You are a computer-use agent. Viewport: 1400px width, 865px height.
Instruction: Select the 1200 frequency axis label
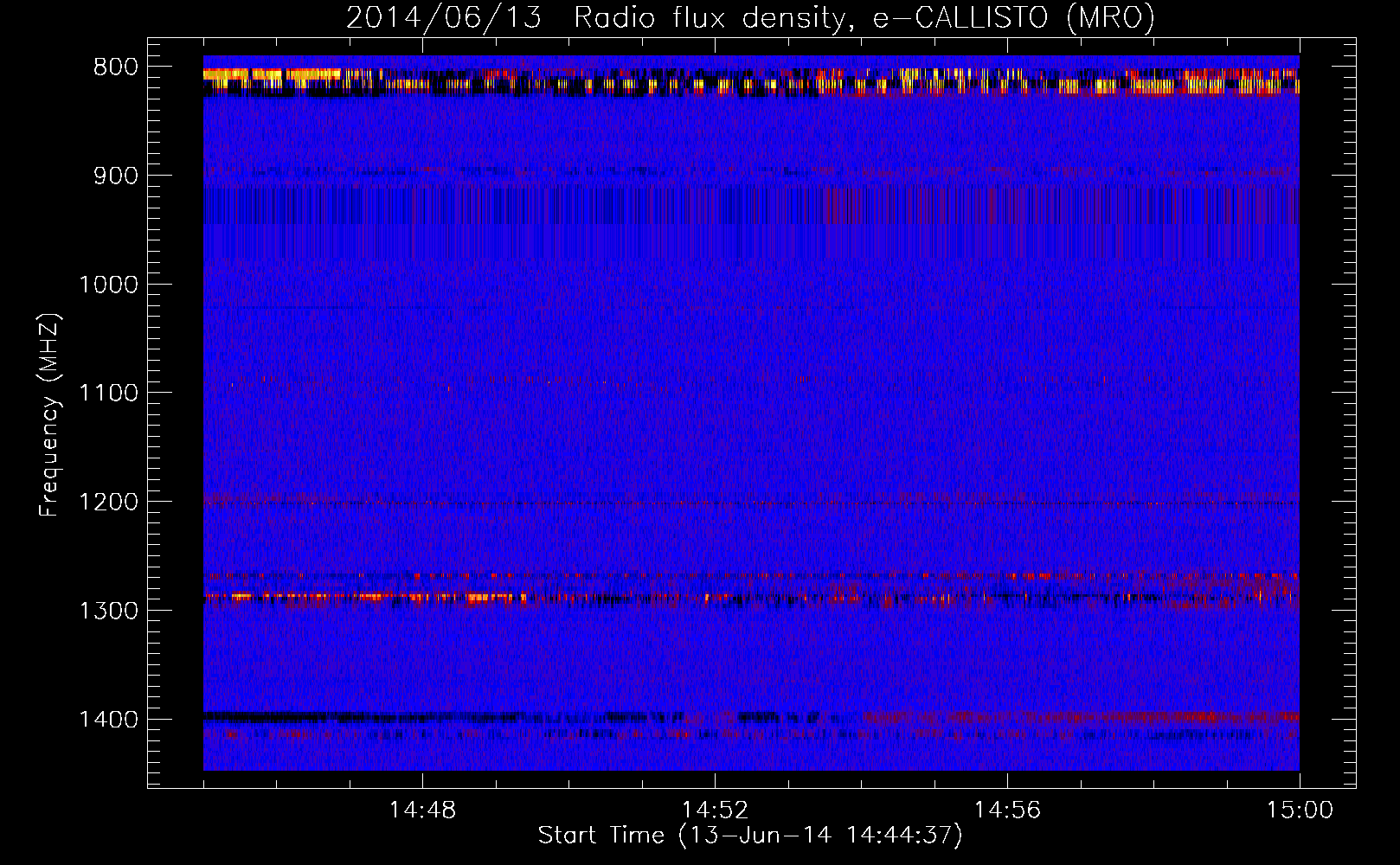109,502
